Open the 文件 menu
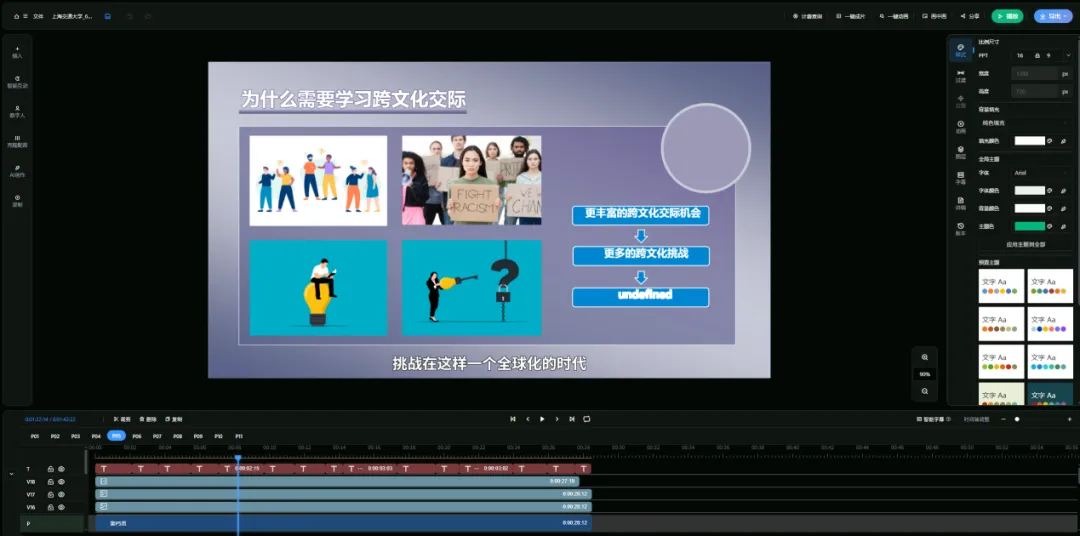The width and height of the screenshot is (1080, 536). 38,16
